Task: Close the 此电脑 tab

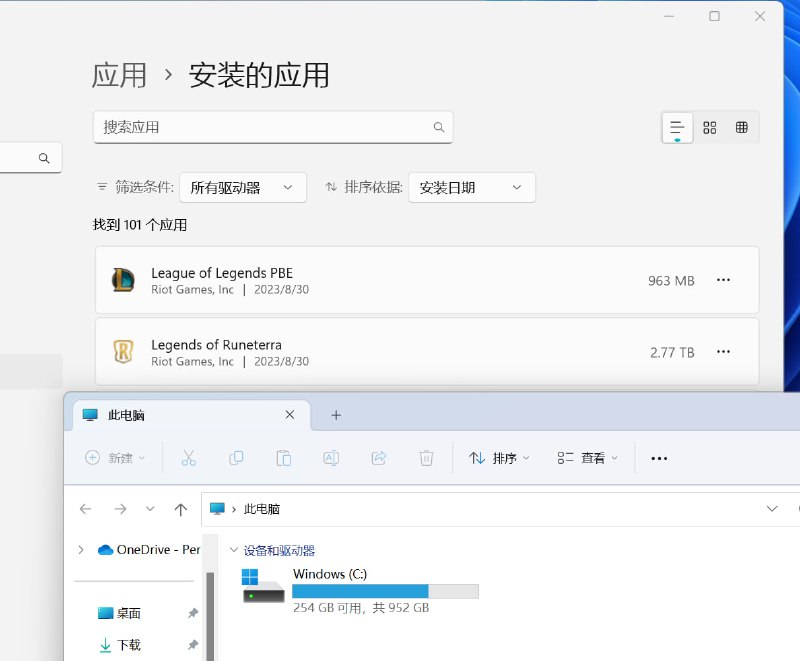Action: [x=290, y=415]
